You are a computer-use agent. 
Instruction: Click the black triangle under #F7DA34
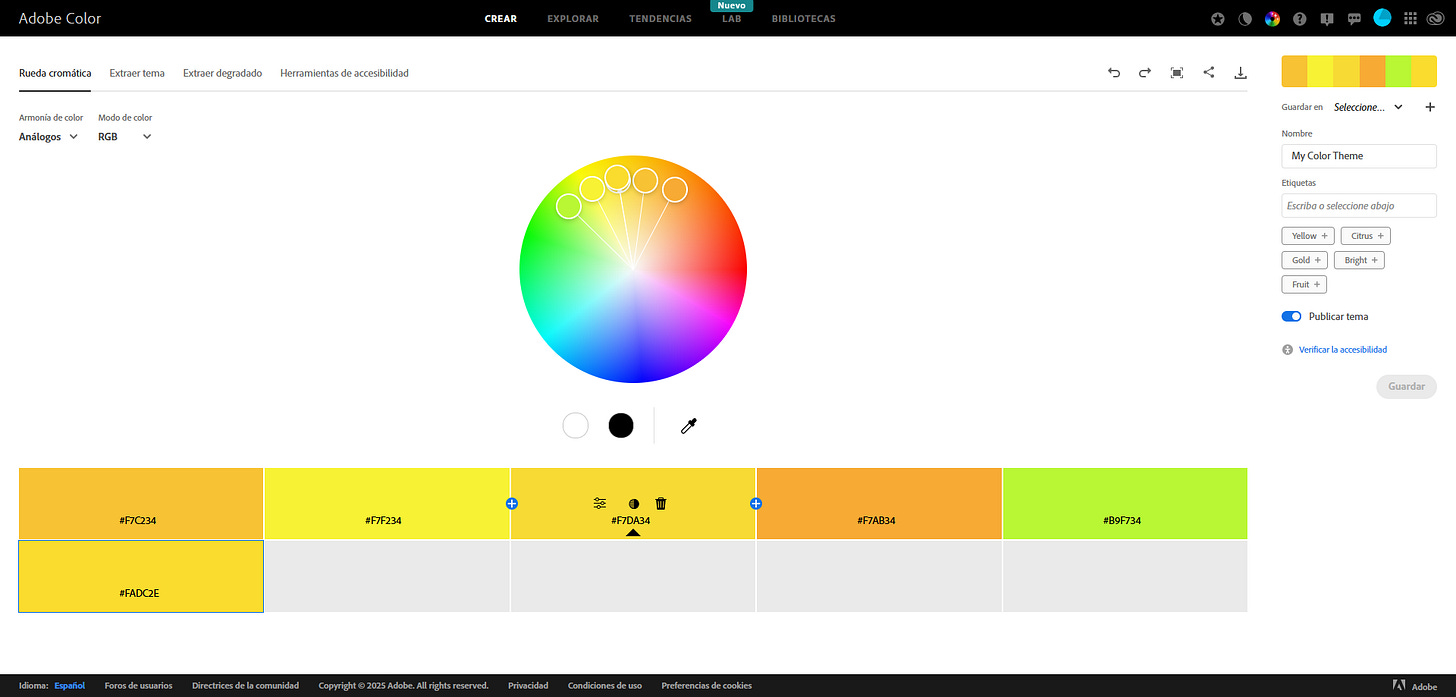tap(633, 533)
